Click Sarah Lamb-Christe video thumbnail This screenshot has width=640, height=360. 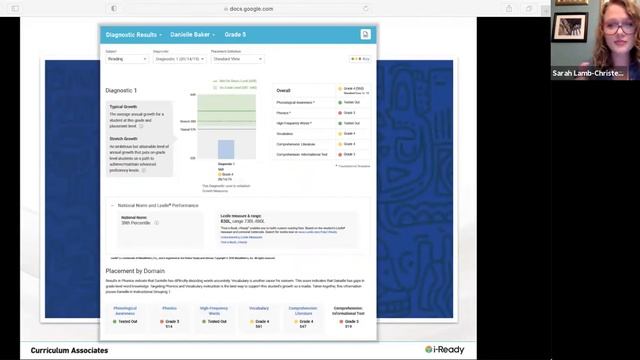coord(595,40)
